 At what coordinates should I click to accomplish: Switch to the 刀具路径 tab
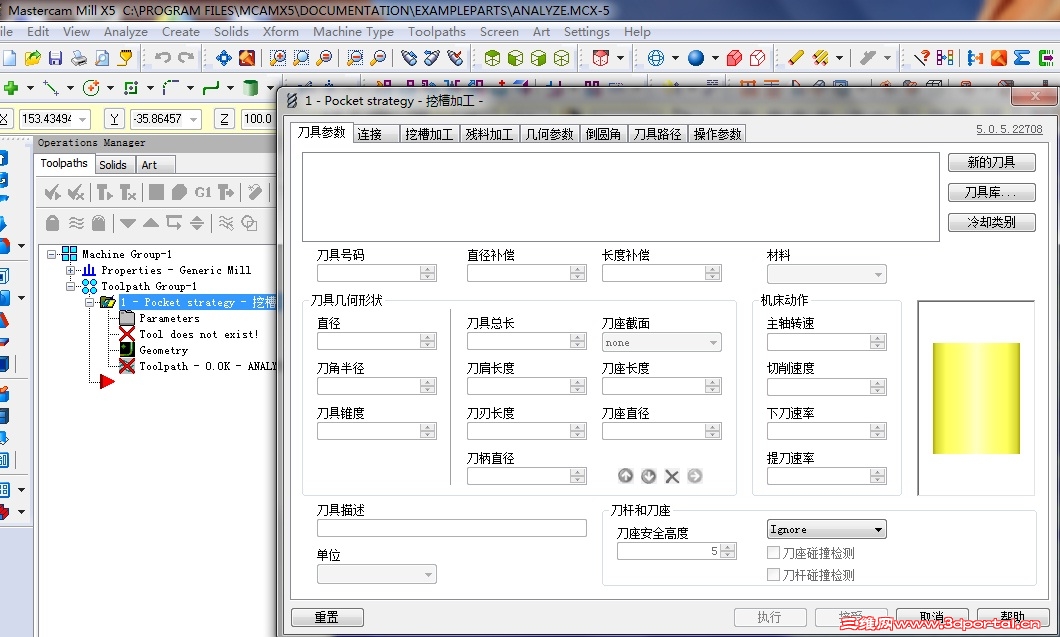pos(657,134)
